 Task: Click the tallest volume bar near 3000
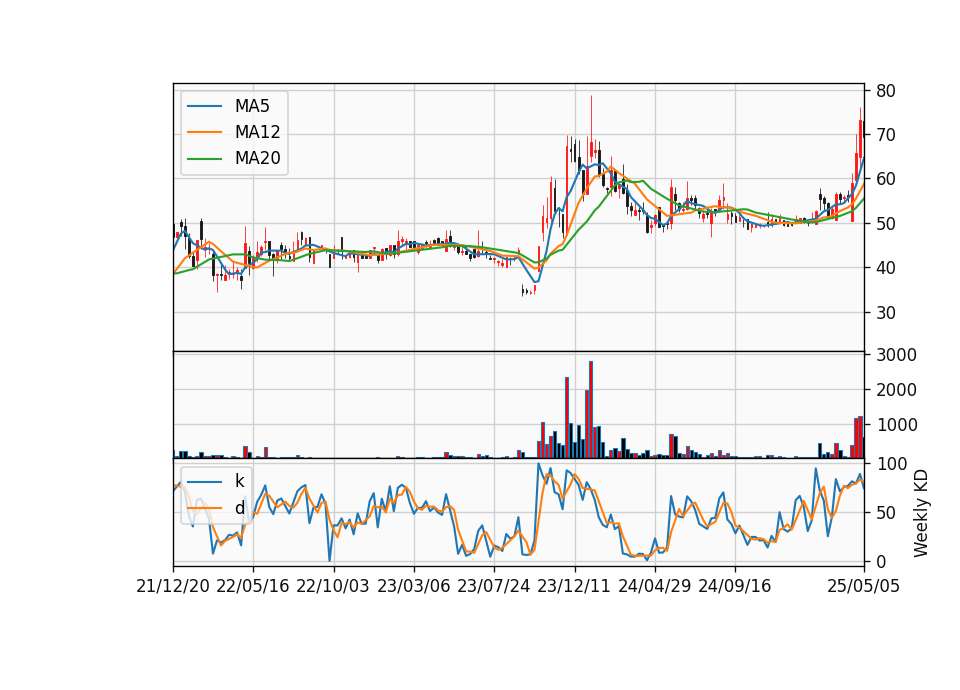[x=591, y=410]
